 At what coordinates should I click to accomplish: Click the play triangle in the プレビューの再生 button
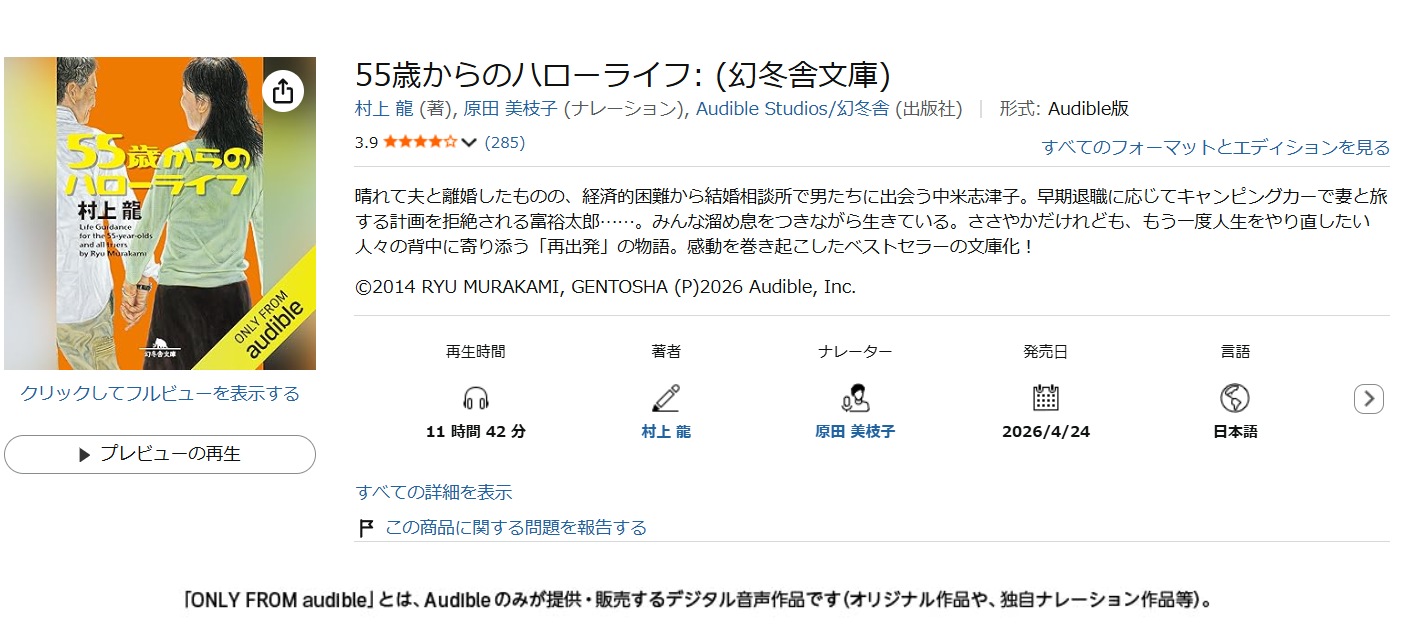85,454
